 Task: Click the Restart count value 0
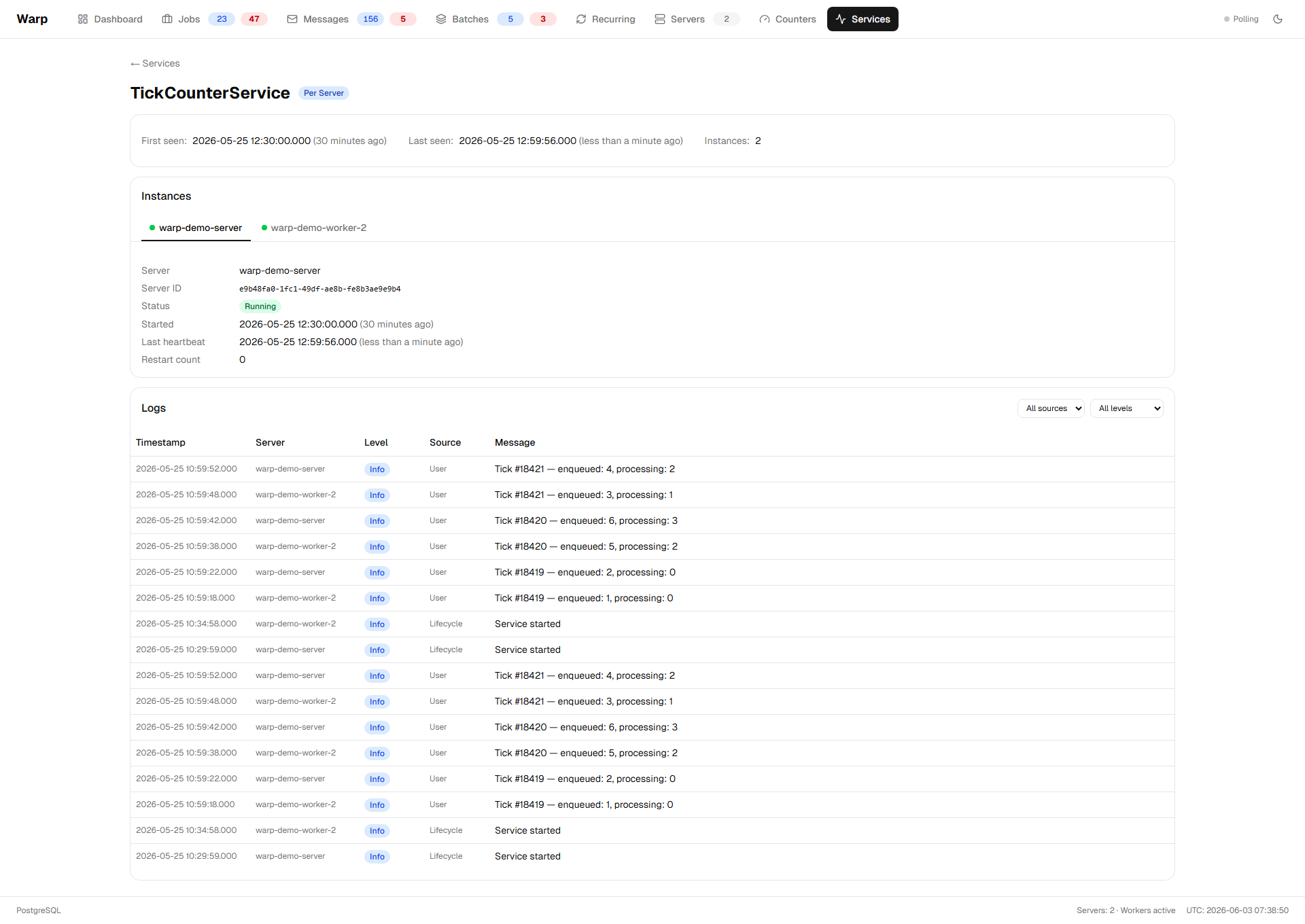(x=242, y=359)
